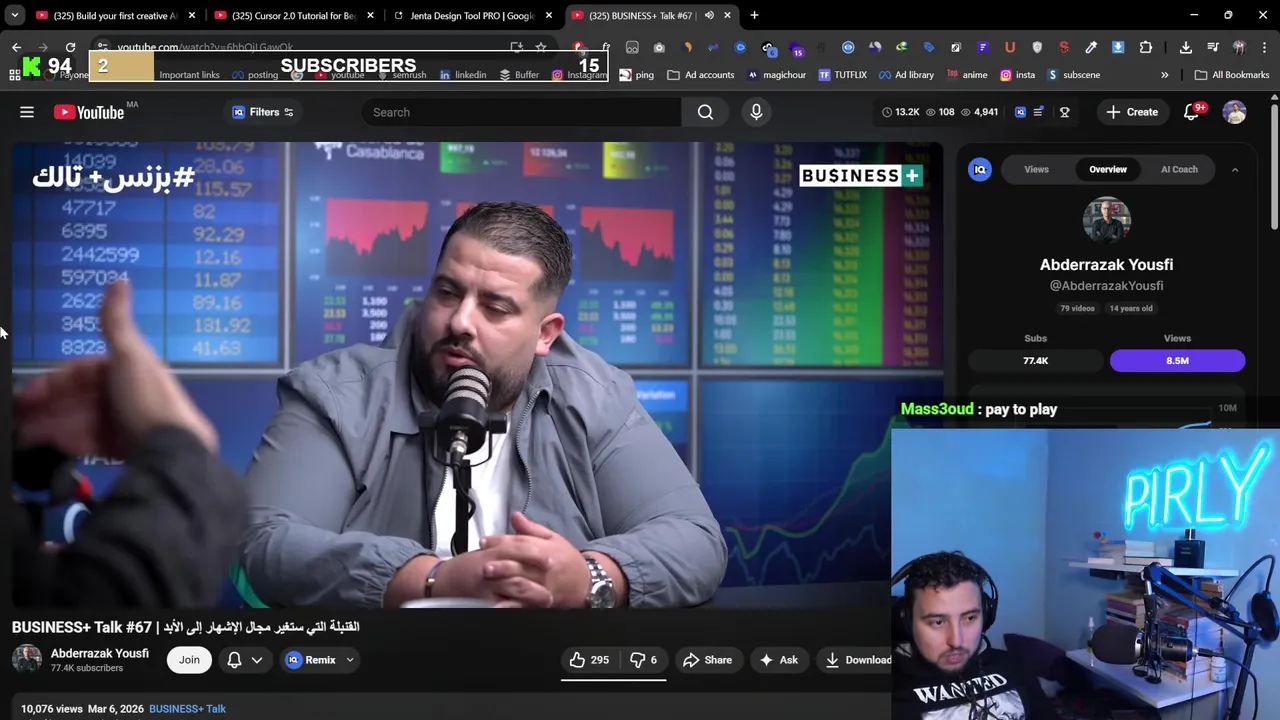This screenshot has width=1280, height=720.
Task: Open the TUTFLIX bookmark
Action: pos(842,75)
